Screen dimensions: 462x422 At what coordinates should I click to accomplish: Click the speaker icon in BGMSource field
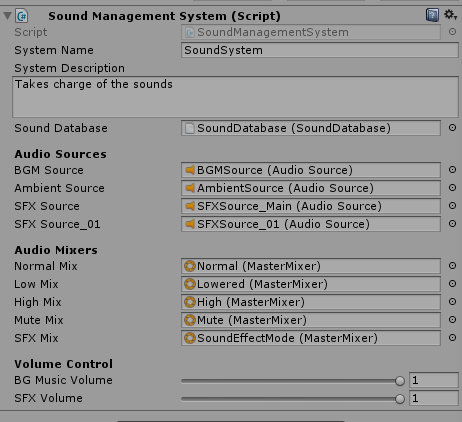pyautogui.click(x=190, y=170)
